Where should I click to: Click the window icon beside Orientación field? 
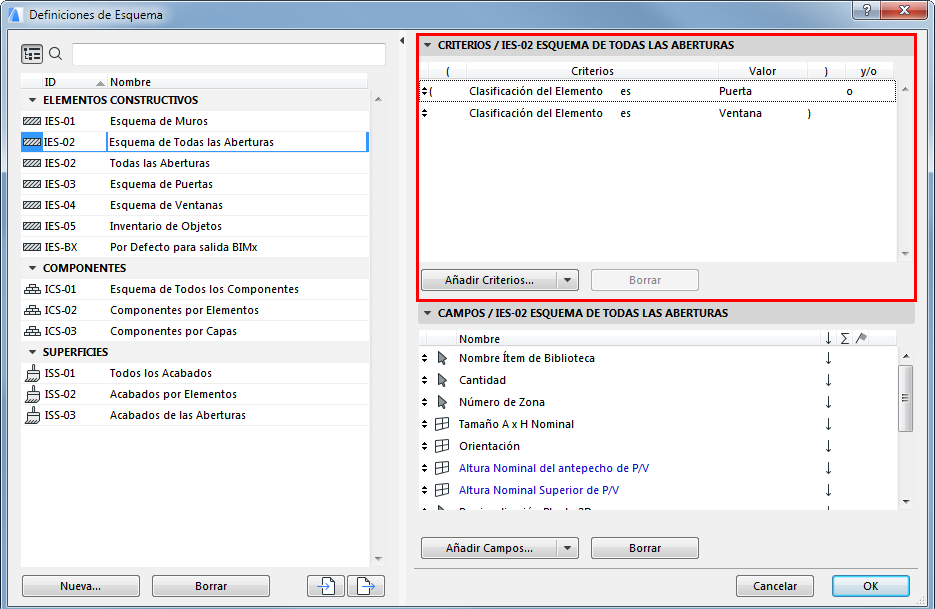point(442,446)
